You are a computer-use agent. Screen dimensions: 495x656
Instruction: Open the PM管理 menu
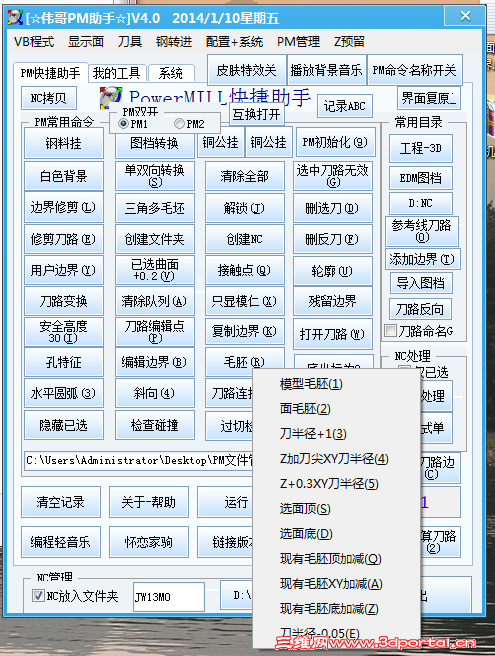pos(298,42)
